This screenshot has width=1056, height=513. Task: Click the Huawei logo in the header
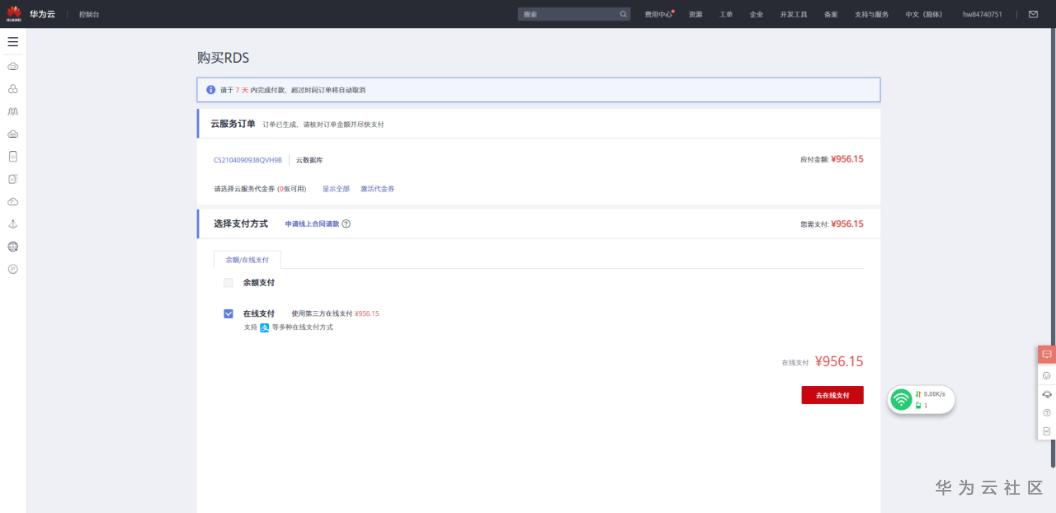click(x=14, y=12)
